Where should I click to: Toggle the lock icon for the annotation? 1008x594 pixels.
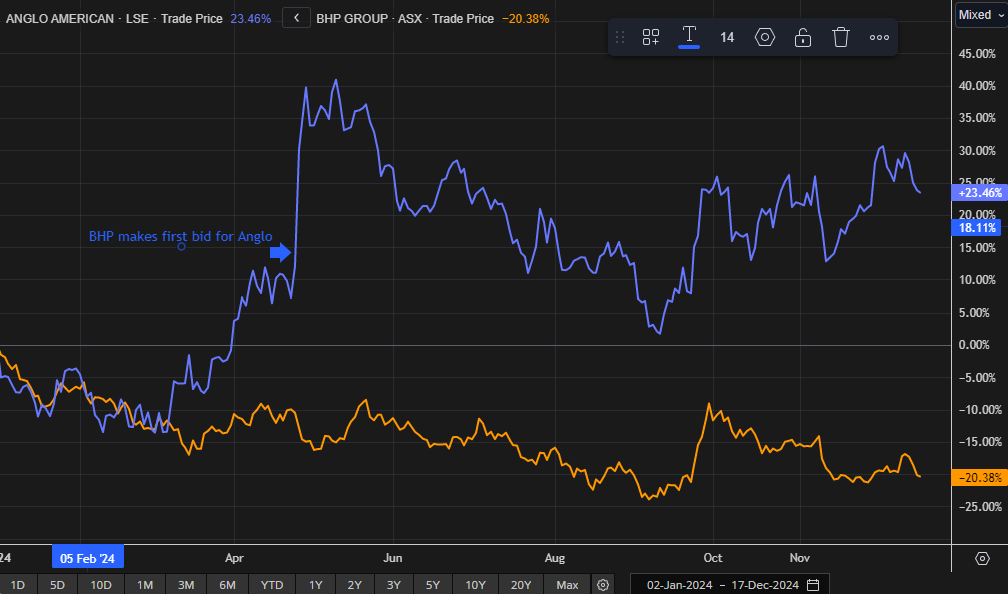(x=802, y=37)
